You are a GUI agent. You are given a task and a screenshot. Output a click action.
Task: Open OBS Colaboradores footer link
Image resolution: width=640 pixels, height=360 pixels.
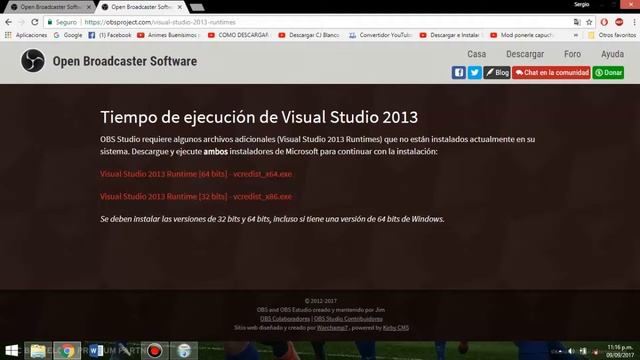coord(285,319)
